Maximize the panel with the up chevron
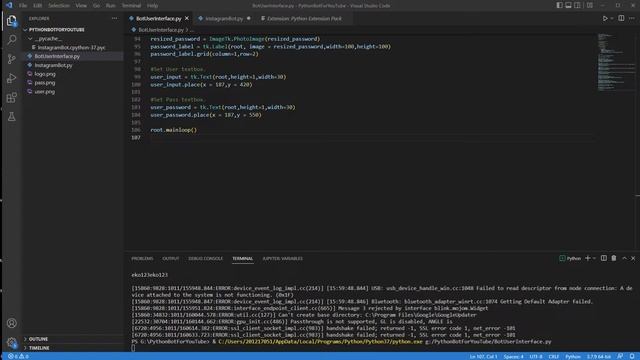The width and height of the screenshot is (640, 360). pos(624,258)
